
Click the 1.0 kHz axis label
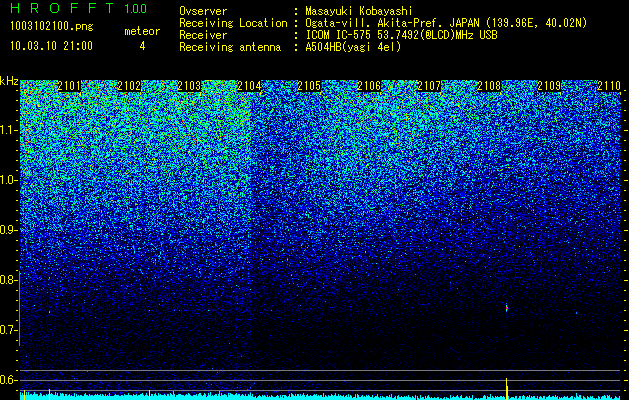pos(8,180)
